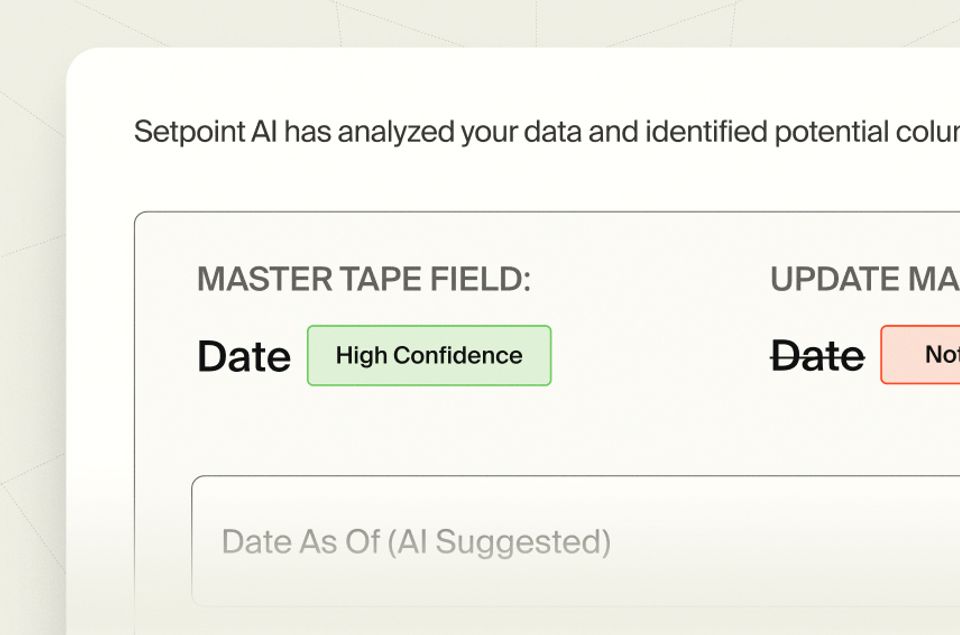Click the Setpoint AI description sentence
960x635 pixels.
pos(547,132)
